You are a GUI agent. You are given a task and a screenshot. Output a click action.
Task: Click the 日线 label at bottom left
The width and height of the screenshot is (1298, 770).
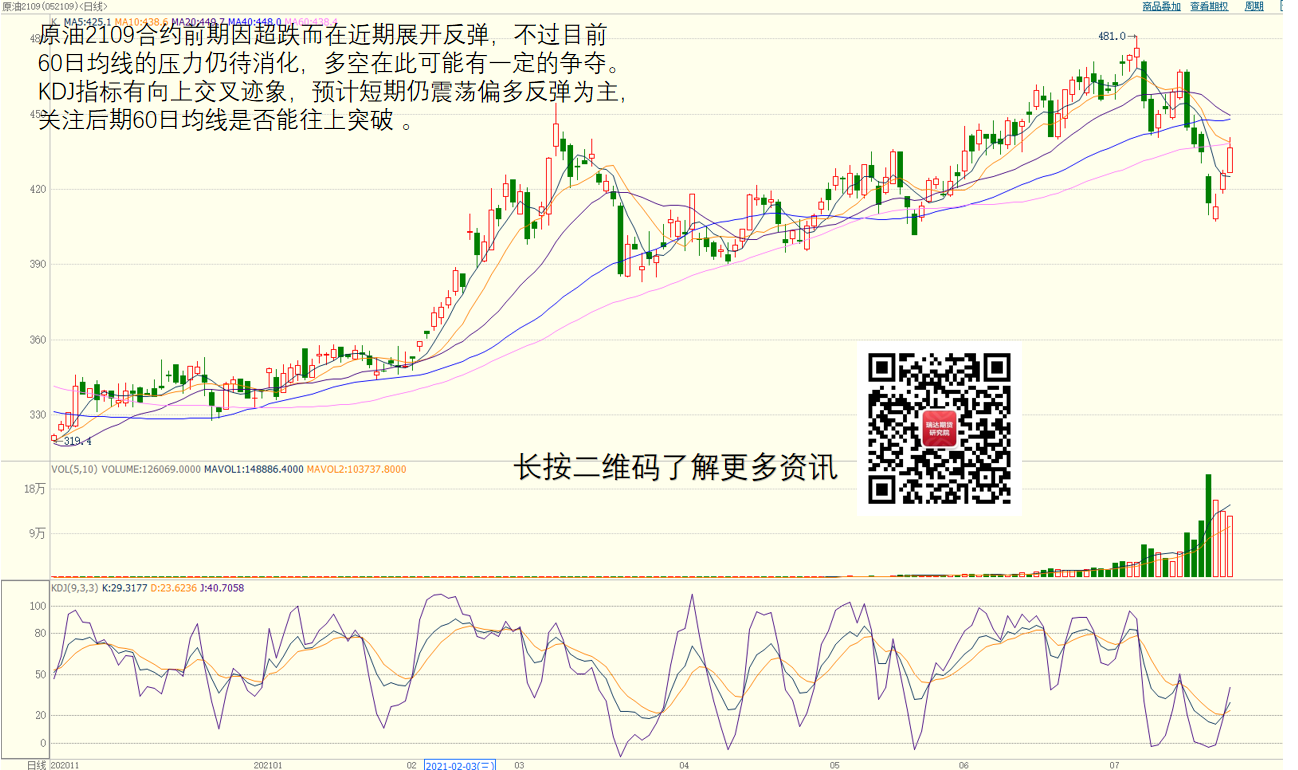pos(36,764)
